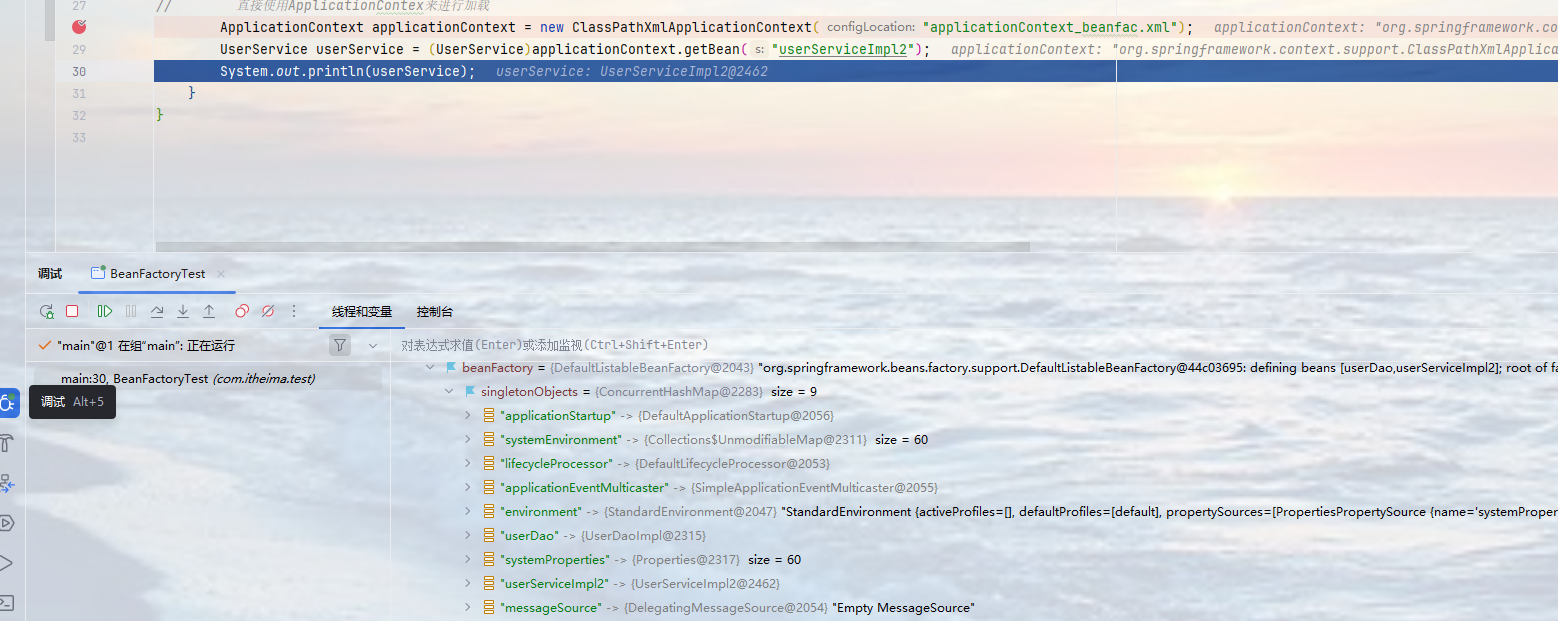Open the Build hammer tool window
The width and height of the screenshot is (1558, 621).
(6, 443)
